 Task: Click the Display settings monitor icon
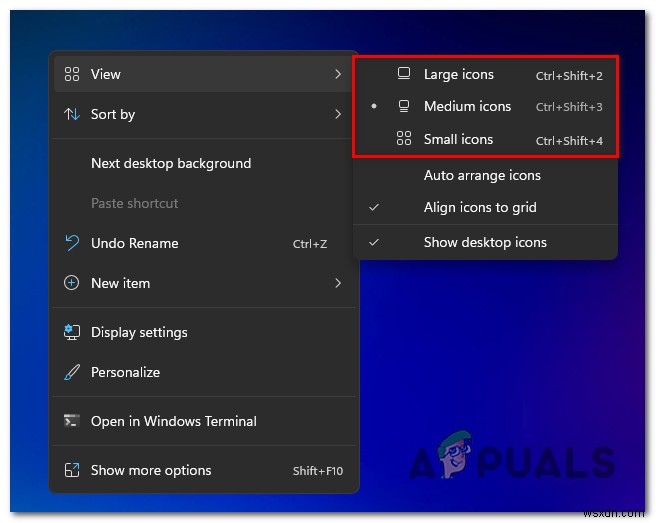pyautogui.click(x=72, y=332)
